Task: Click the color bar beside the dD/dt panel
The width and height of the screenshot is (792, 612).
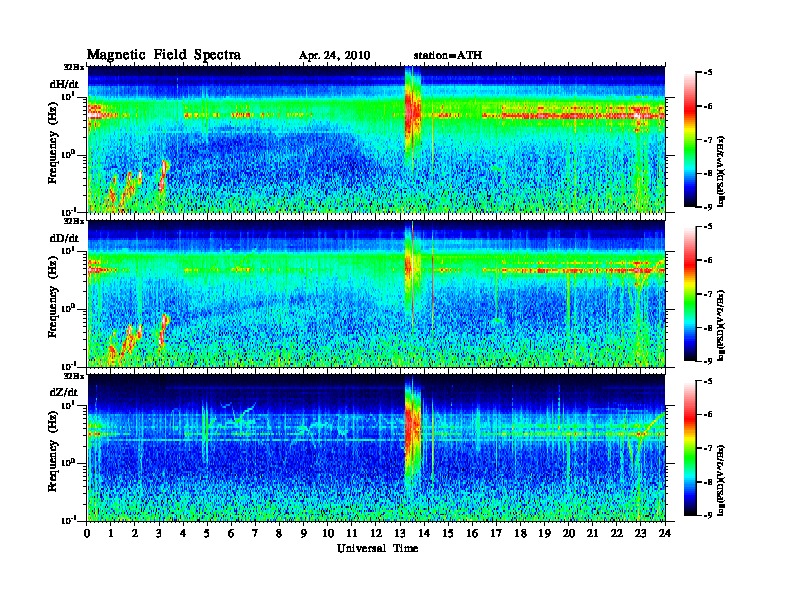Action: [x=690, y=294]
